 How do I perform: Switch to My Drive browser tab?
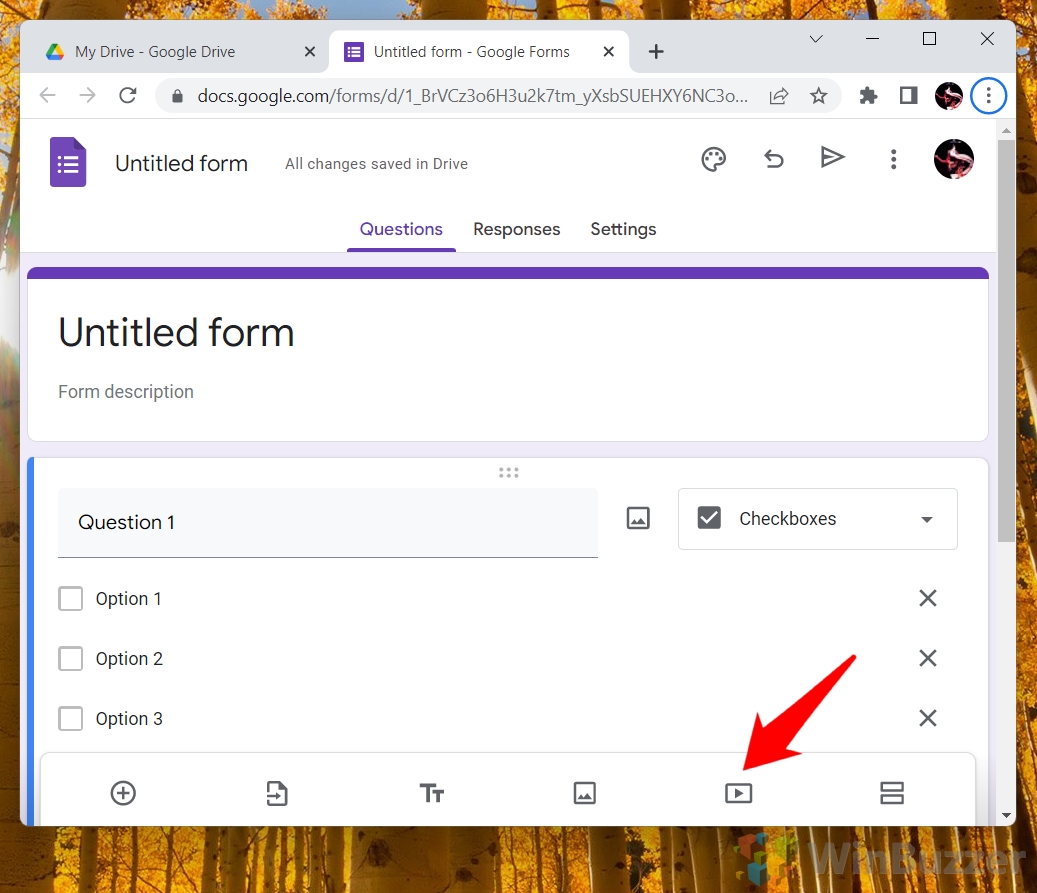(175, 52)
